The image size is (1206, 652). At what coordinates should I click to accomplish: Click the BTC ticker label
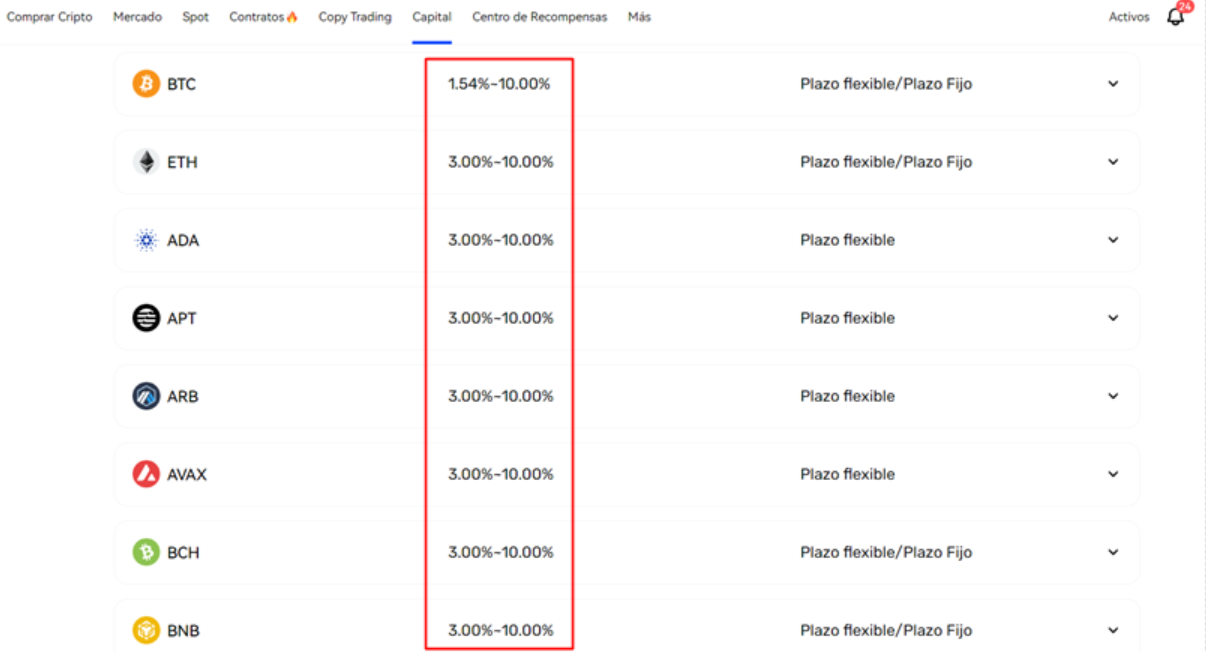click(x=181, y=84)
